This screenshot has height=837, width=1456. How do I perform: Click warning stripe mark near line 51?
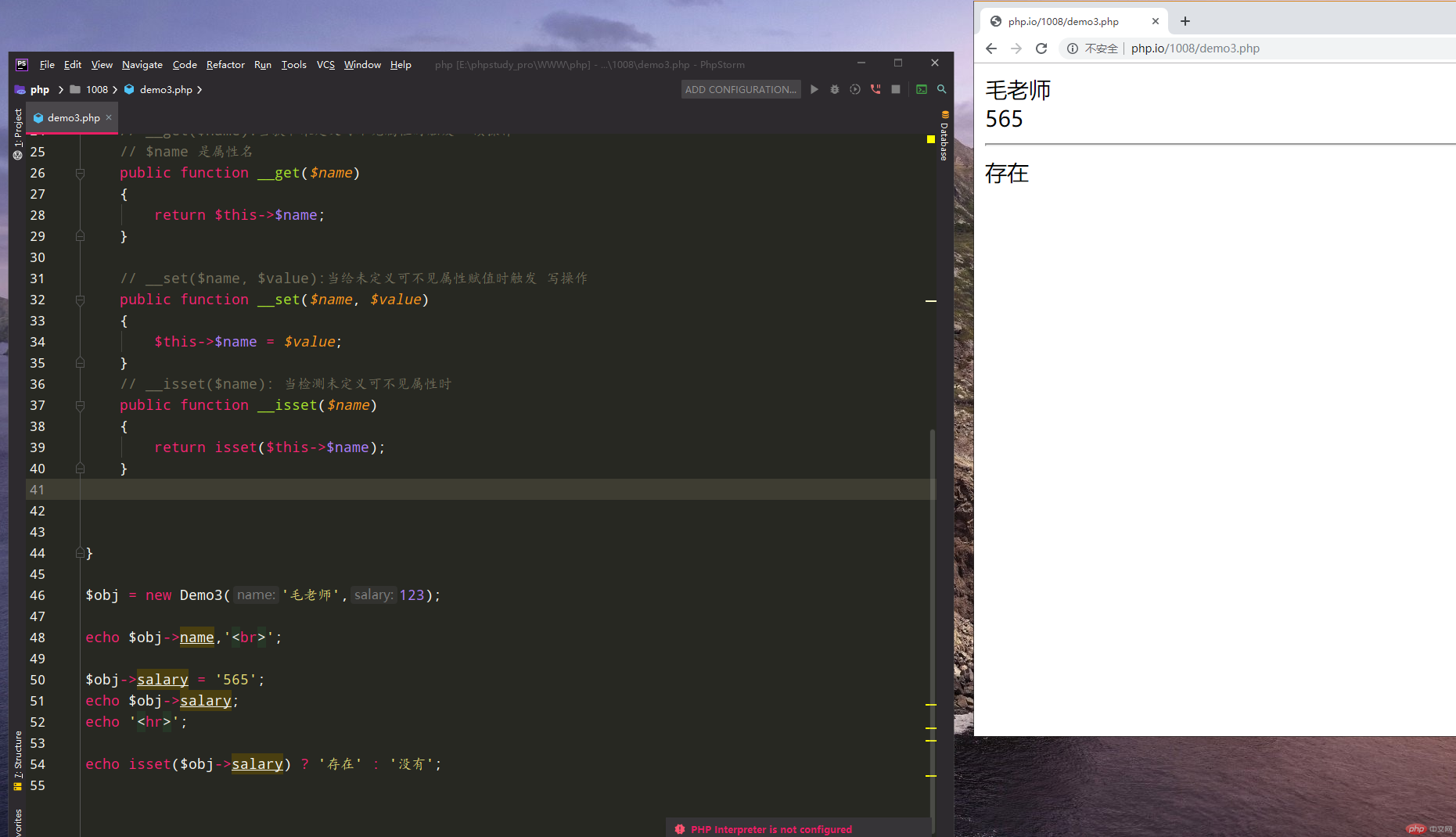[931, 705]
